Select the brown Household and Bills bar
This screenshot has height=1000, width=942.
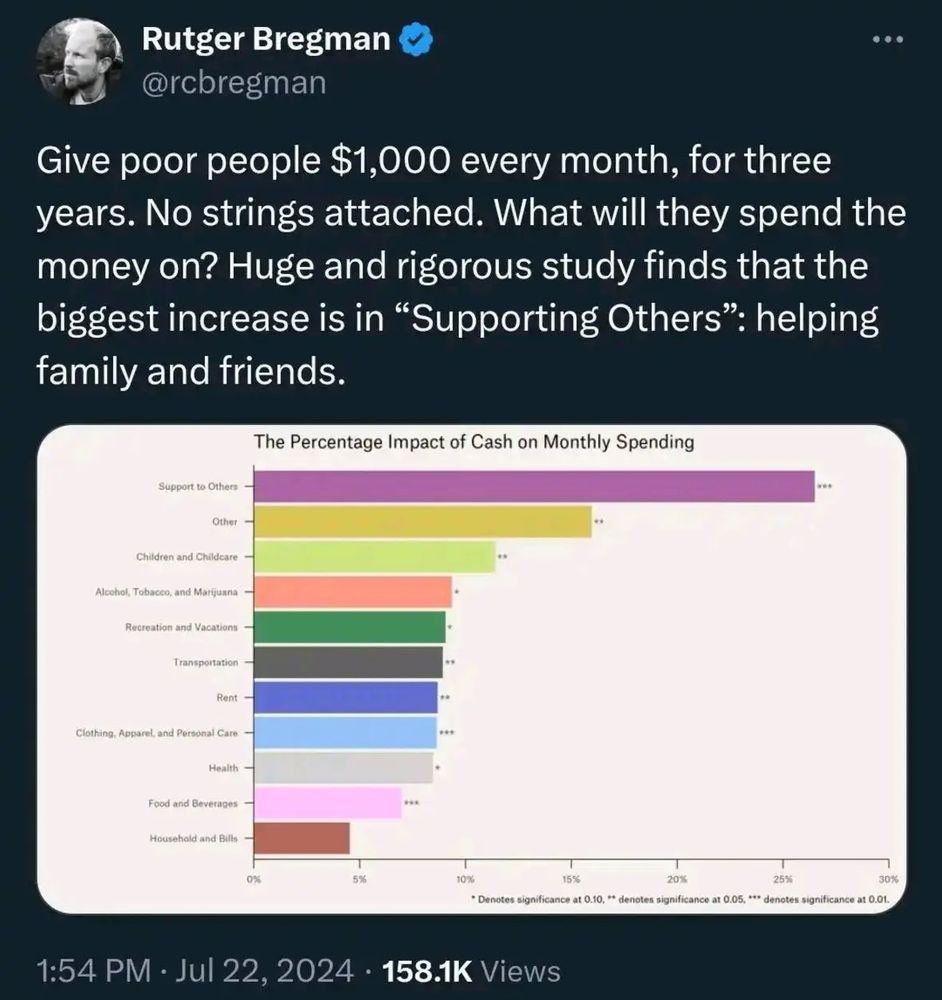tap(302, 838)
